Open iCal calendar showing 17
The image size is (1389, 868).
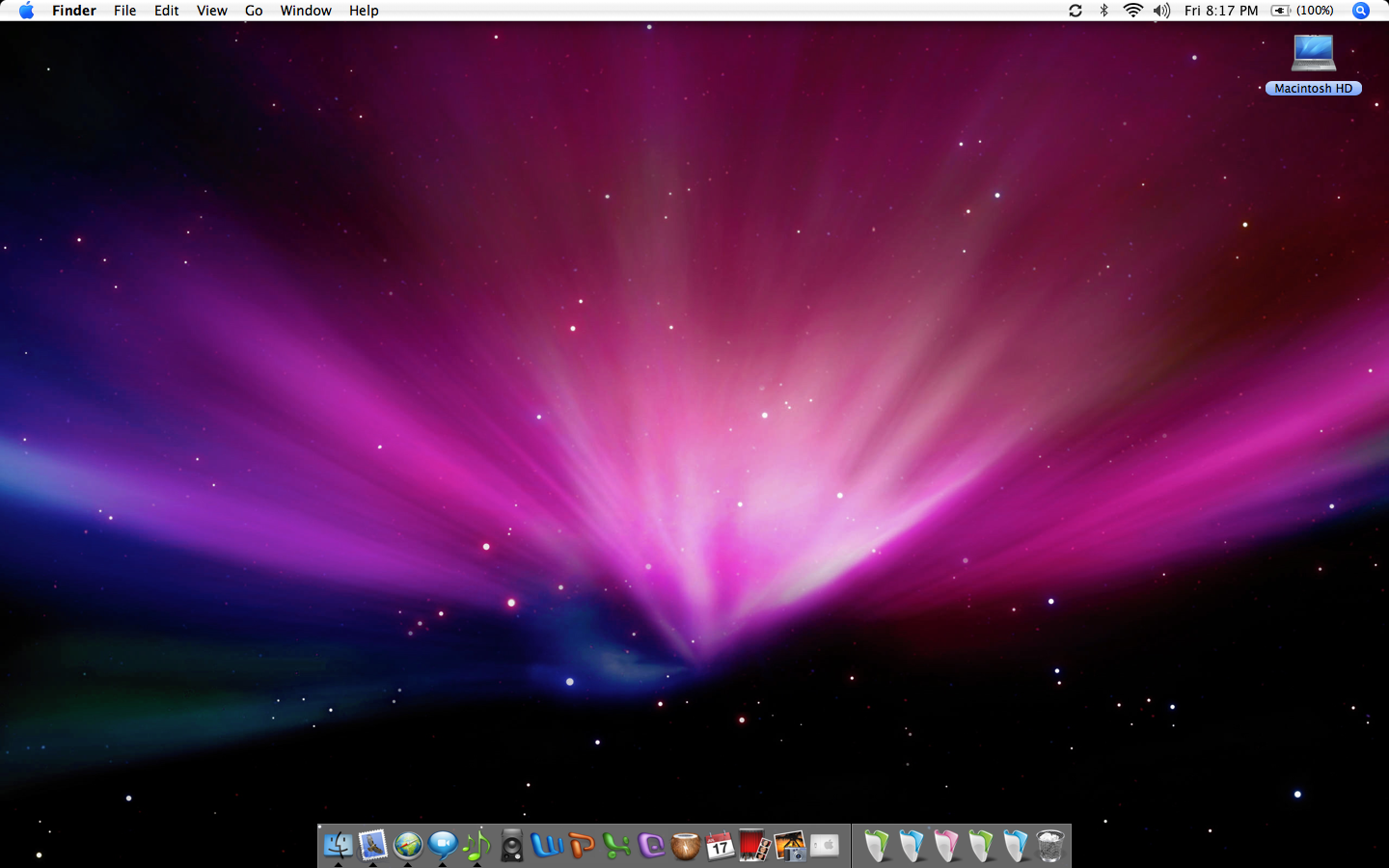pyautogui.click(x=720, y=846)
